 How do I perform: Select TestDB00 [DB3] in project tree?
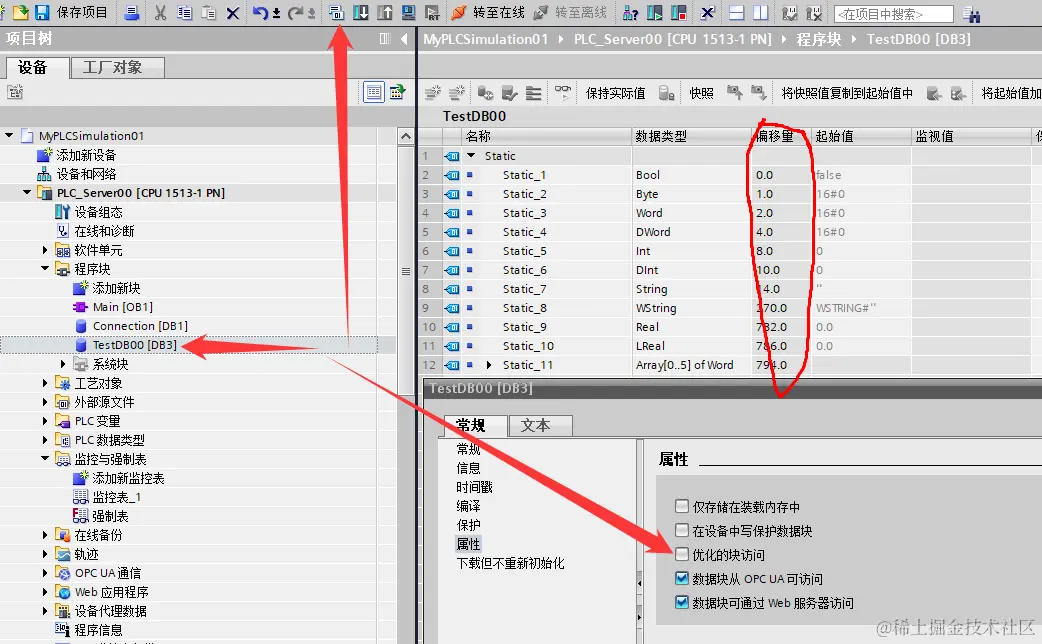click(134, 345)
